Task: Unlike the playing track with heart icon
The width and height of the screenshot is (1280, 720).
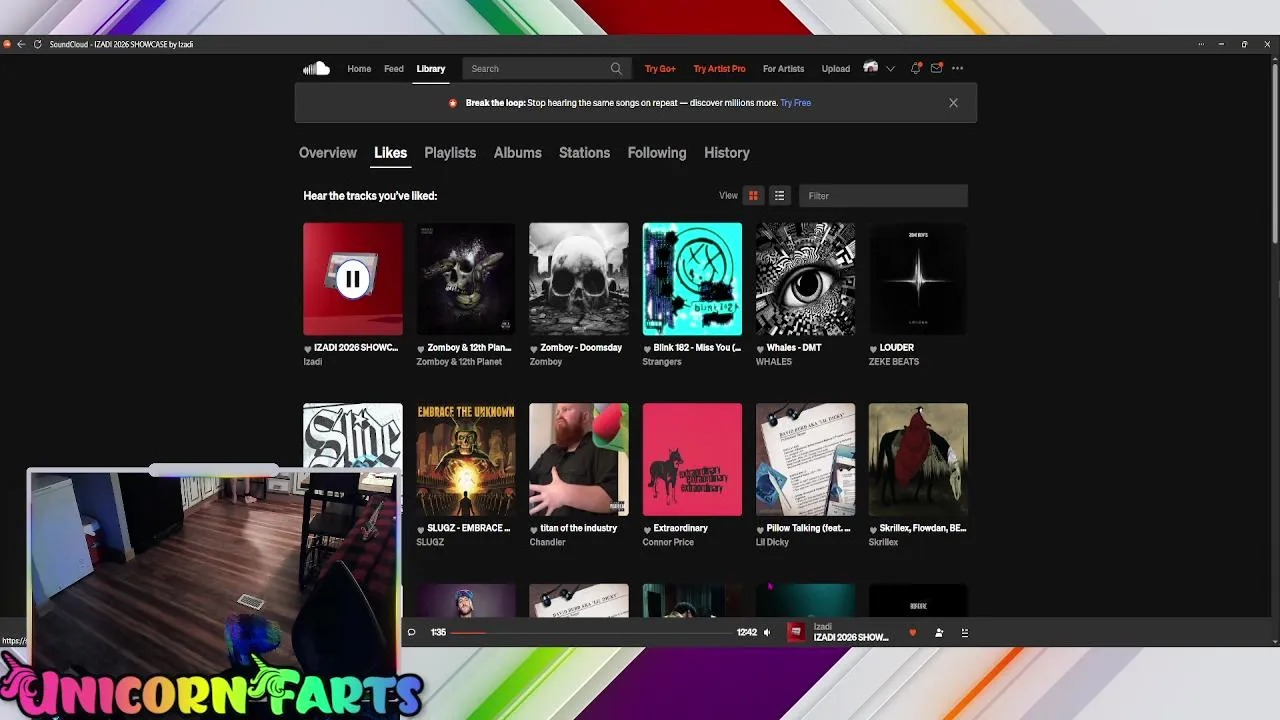Action: click(912, 632)
